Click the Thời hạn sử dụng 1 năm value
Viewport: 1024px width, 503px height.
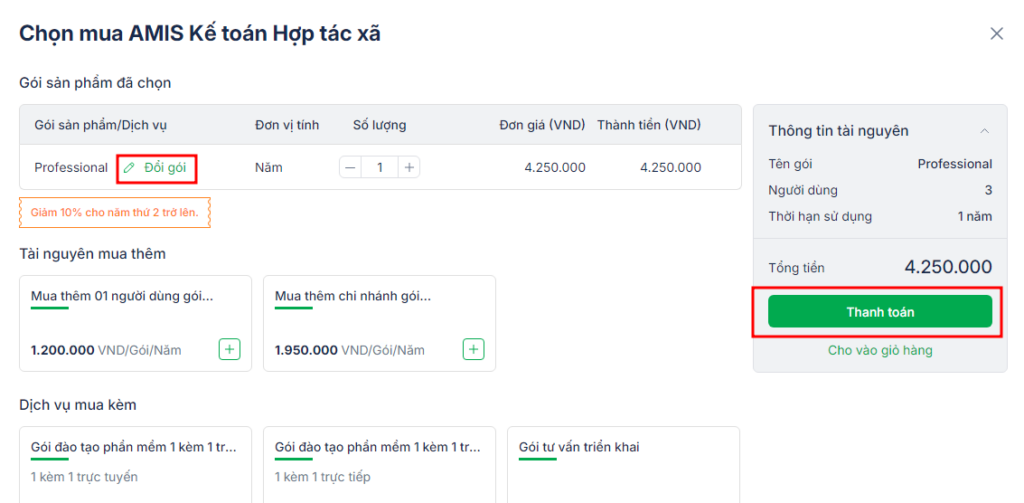click(x=975, y=216)
